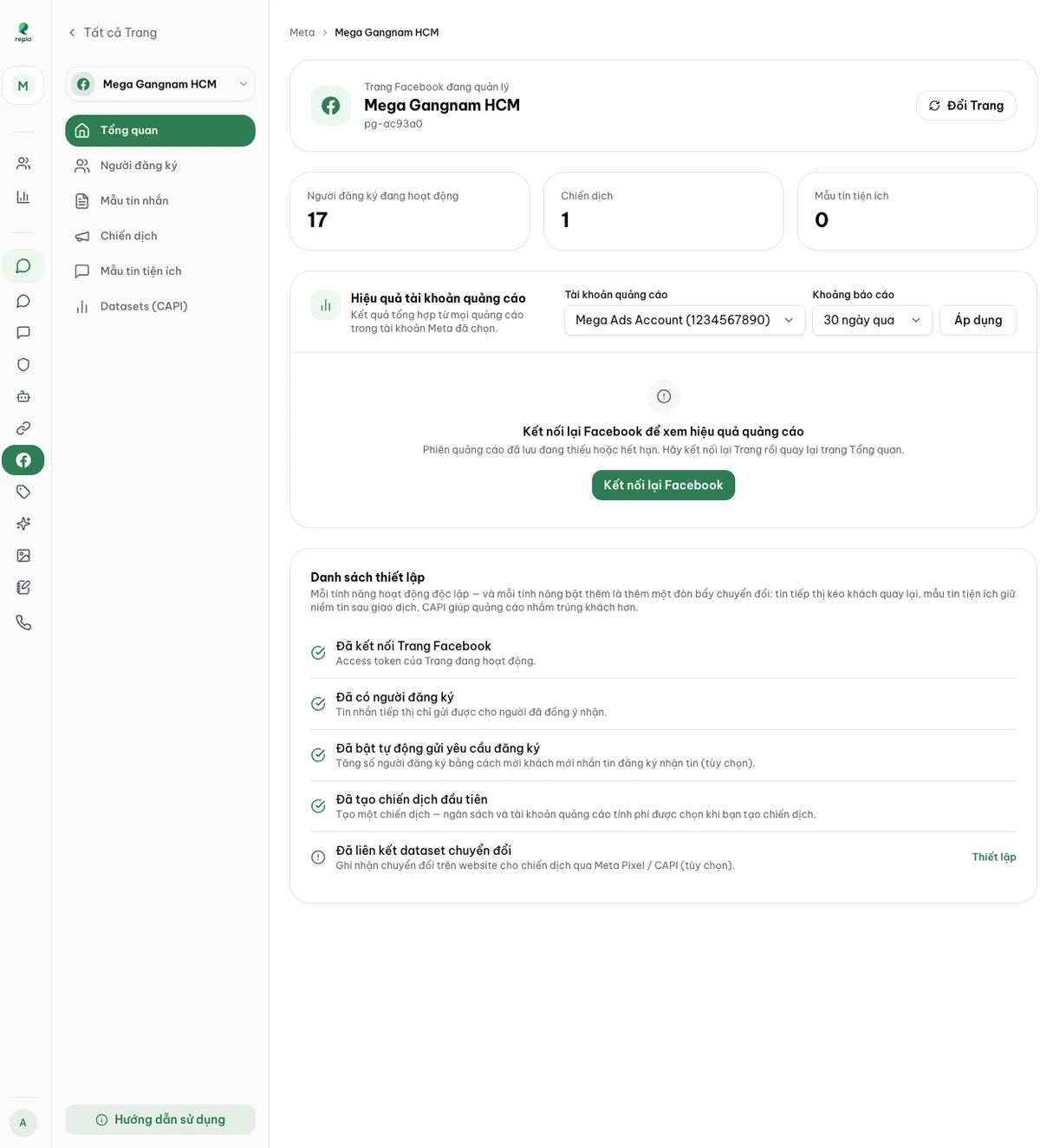Click the alert icon for Đã liên kết dataset chuyển đổi
Screen dimensions: 1040x1148
(318, 858)
